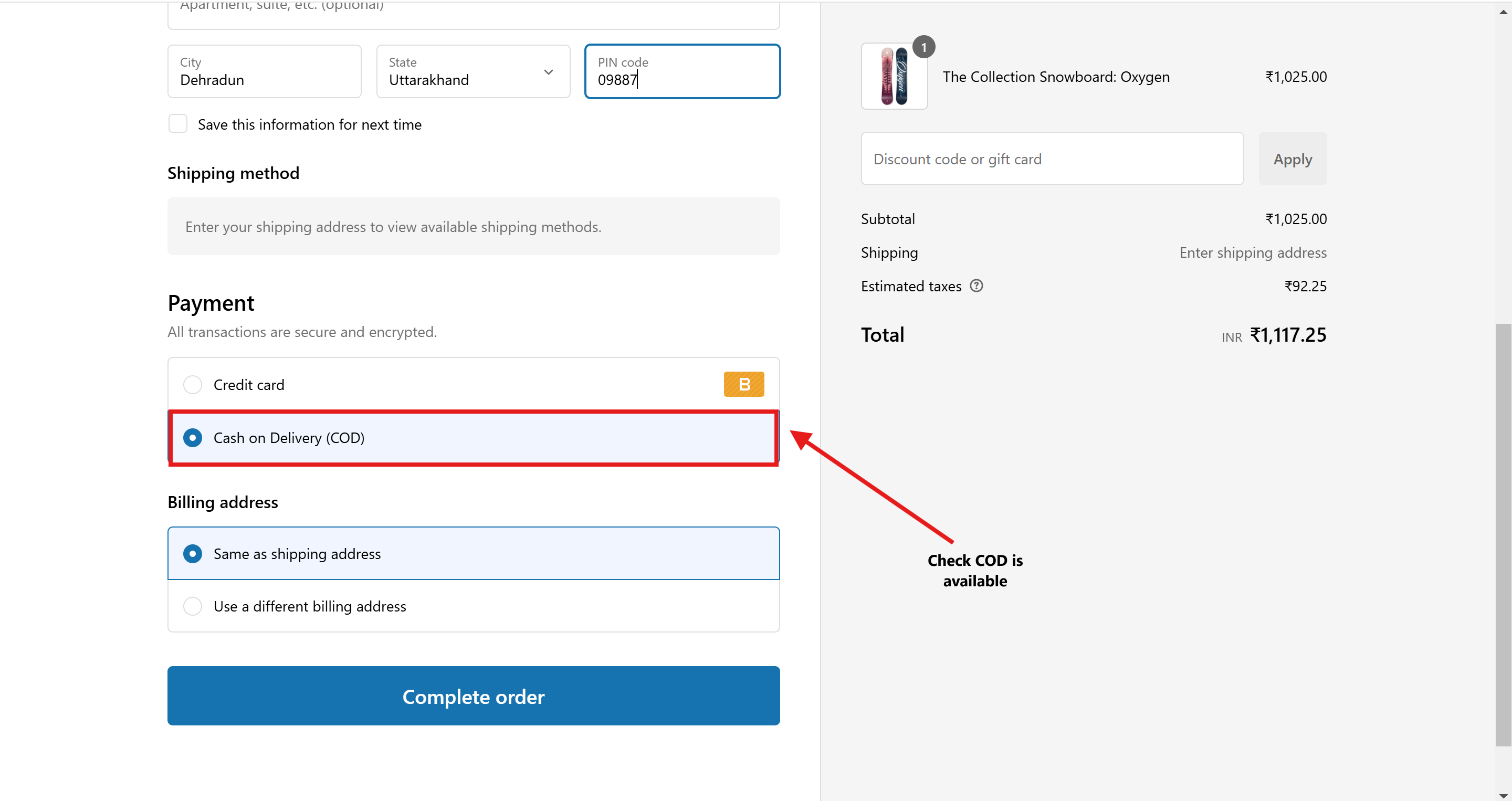Focus the Discount code or gift card field
The width and height of the screenshot is (1512, 801).
pyautogui.click(x=1052, y=159)
